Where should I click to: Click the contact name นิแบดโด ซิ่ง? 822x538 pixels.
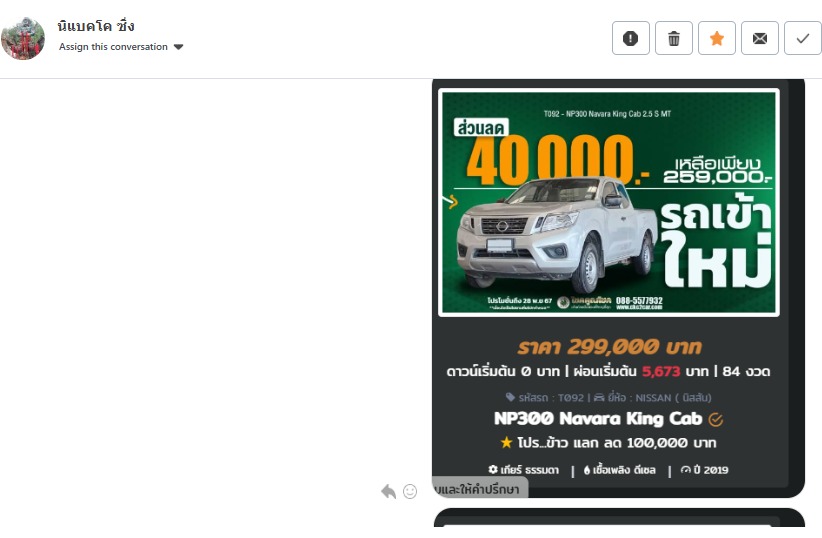tap(96, 25)
